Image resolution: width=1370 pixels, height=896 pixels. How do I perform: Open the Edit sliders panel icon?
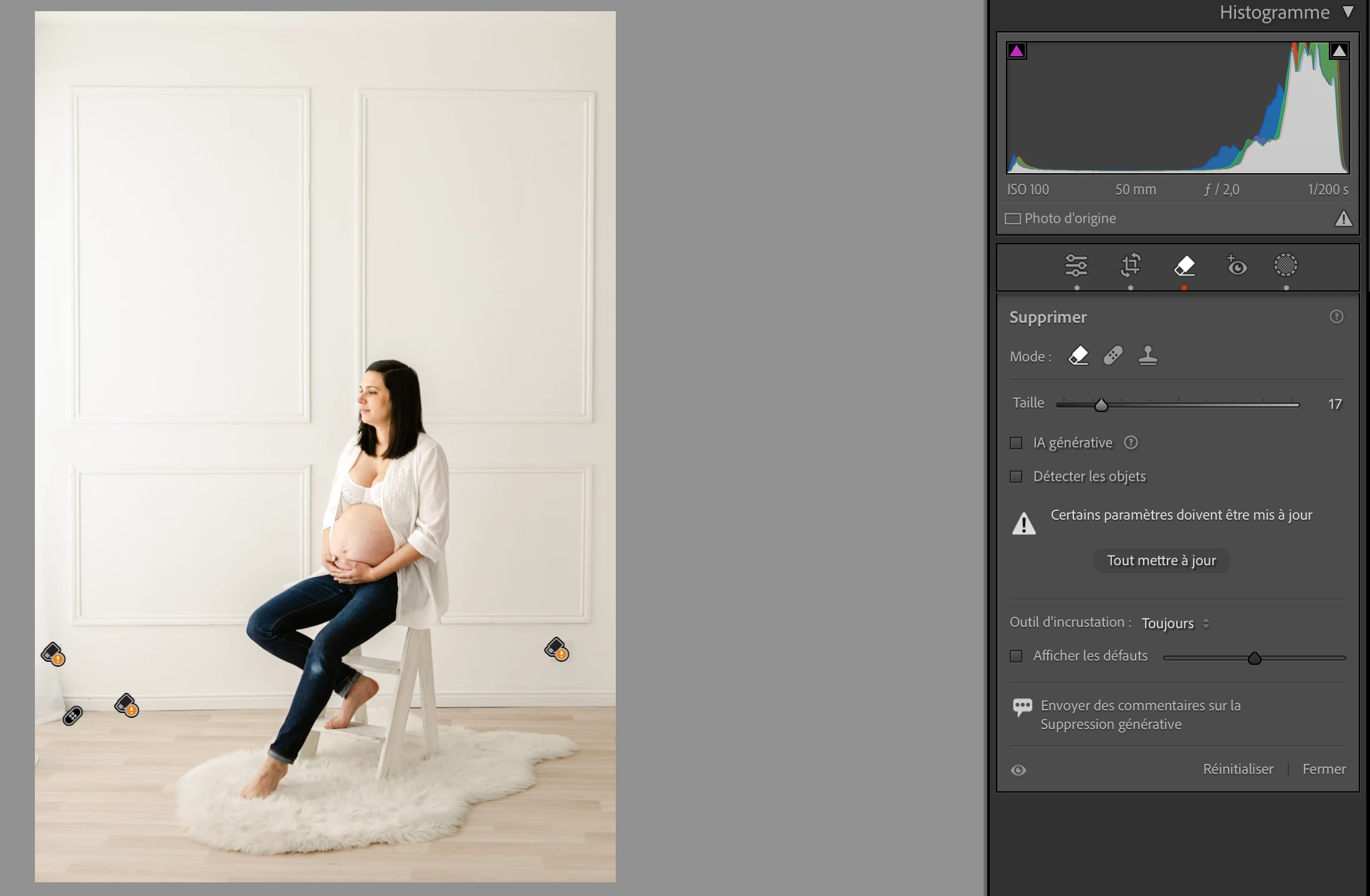tap(1076, 266)
